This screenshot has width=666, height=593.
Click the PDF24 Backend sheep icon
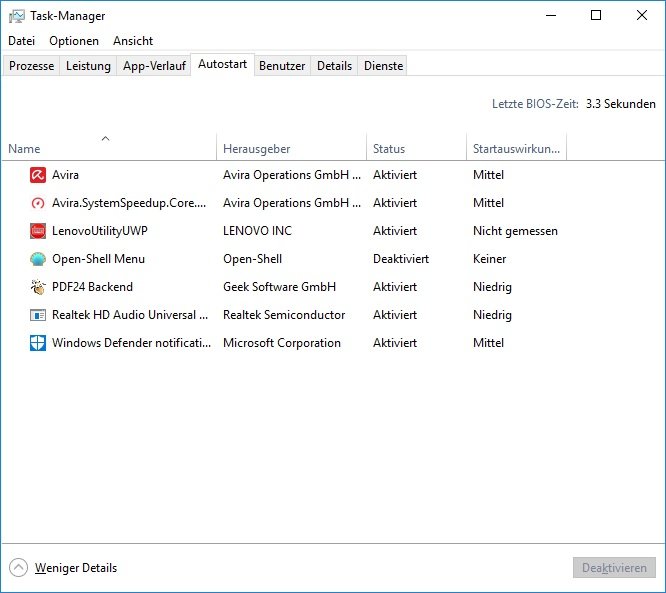[38, 287]
